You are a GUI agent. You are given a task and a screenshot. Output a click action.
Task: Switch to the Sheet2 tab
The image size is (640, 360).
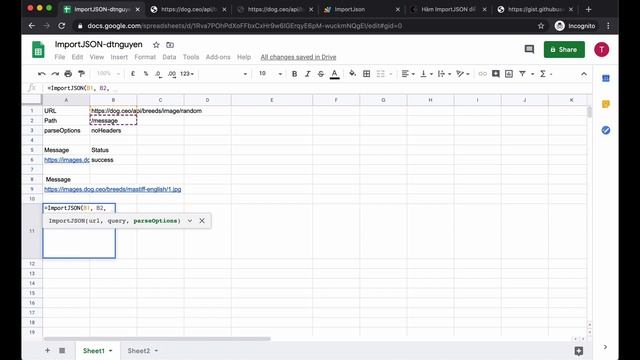click(x=139, y=351)
